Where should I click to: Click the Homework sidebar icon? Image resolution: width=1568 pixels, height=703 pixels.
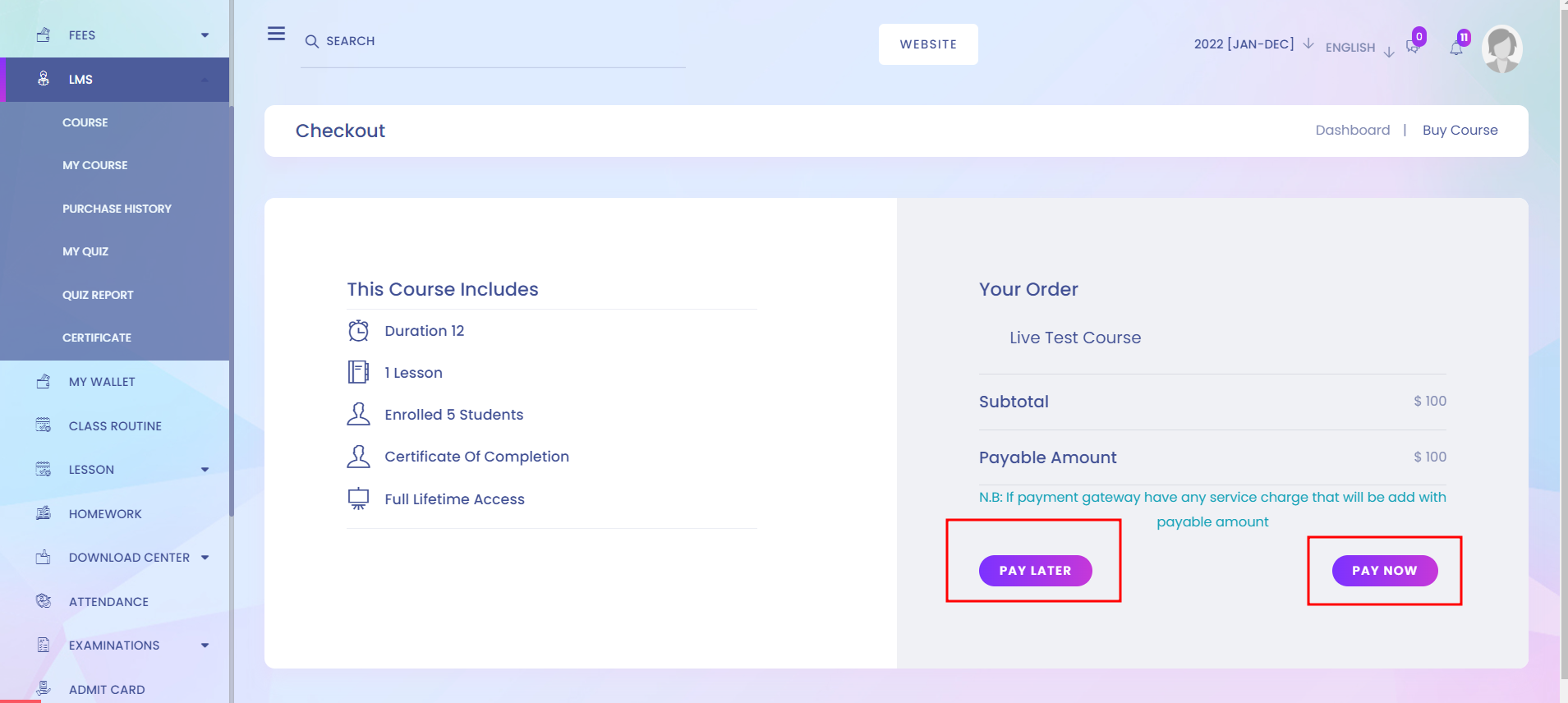click(44, 513)
